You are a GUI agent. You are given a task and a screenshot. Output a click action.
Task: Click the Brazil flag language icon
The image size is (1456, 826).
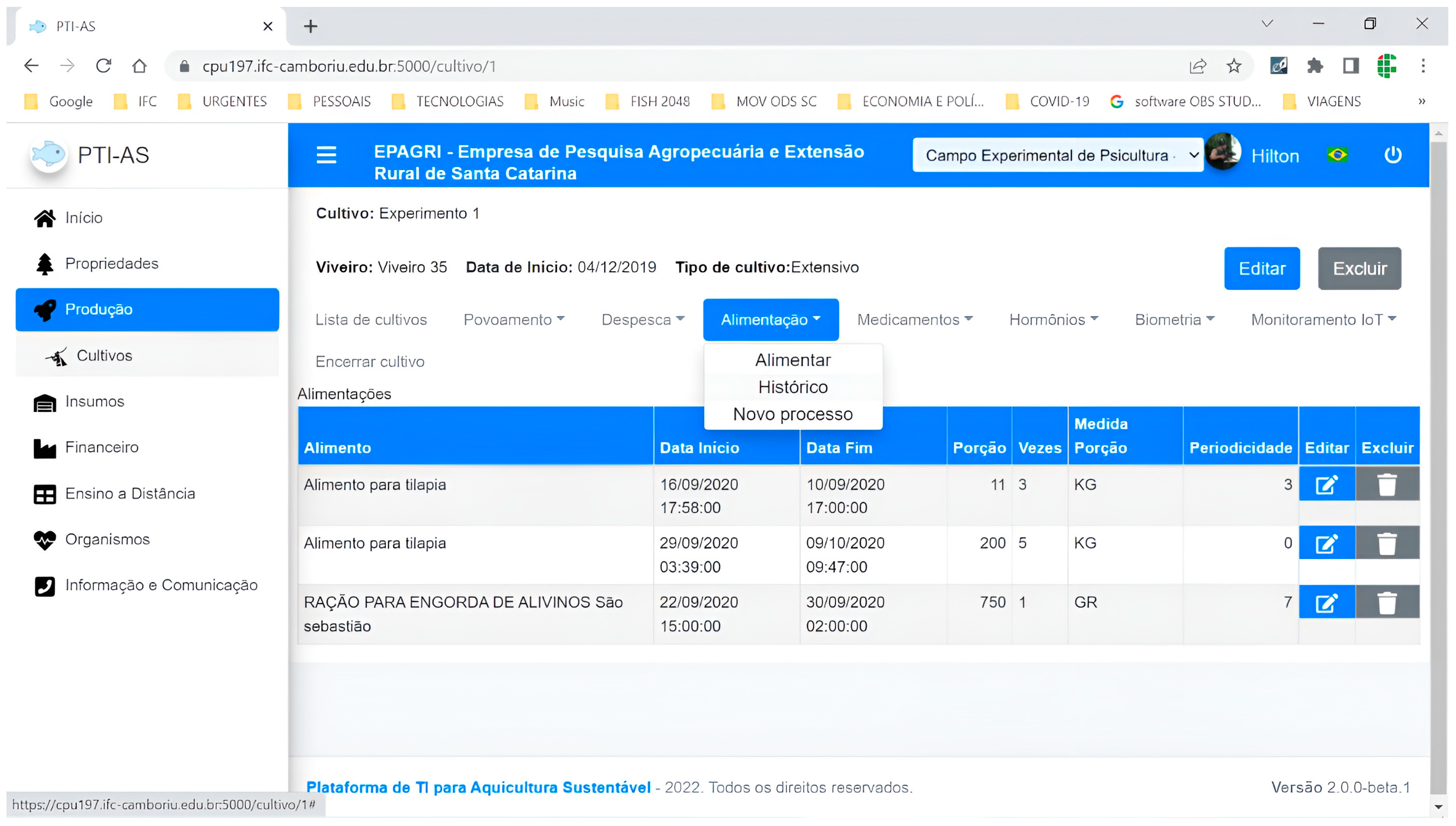1337,155
